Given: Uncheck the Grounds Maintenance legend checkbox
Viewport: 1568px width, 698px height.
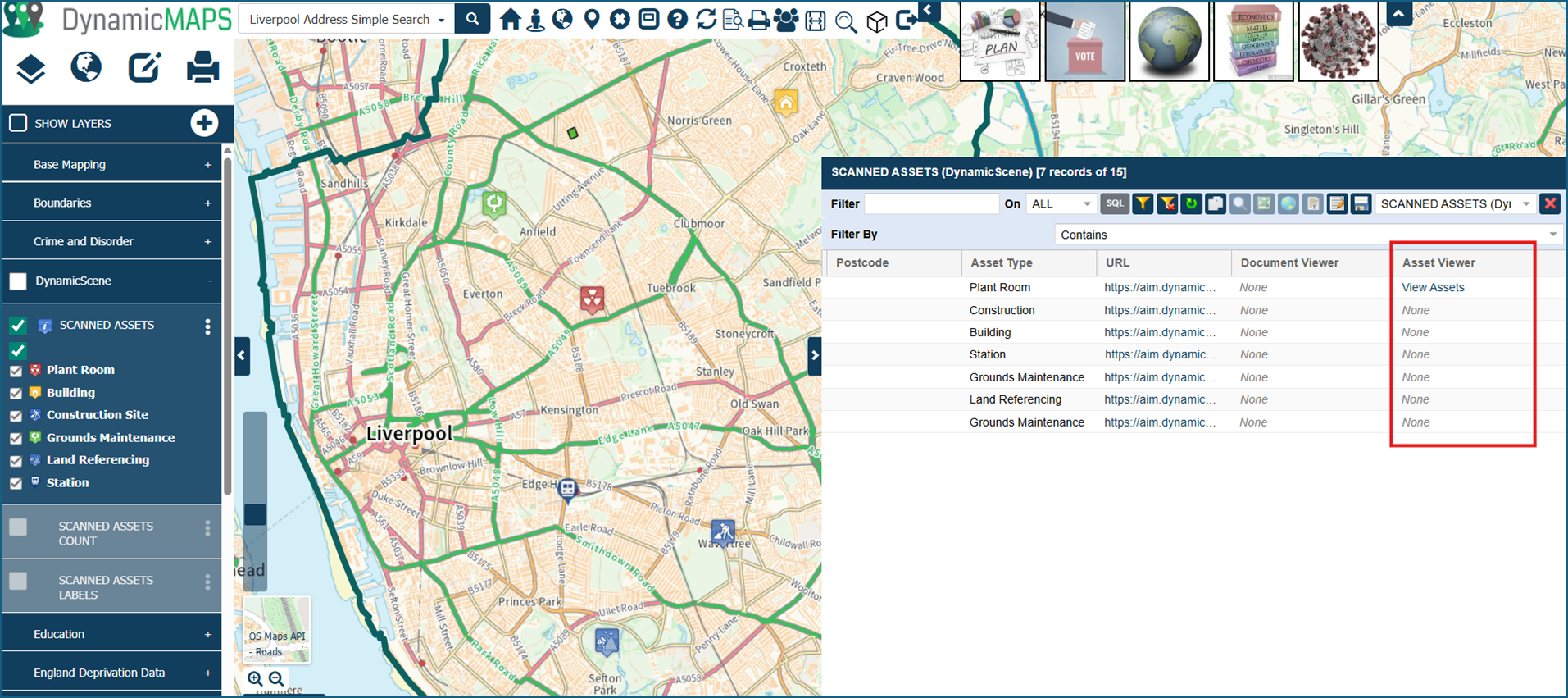Looking at the screenshot, I should pos(16,439).
